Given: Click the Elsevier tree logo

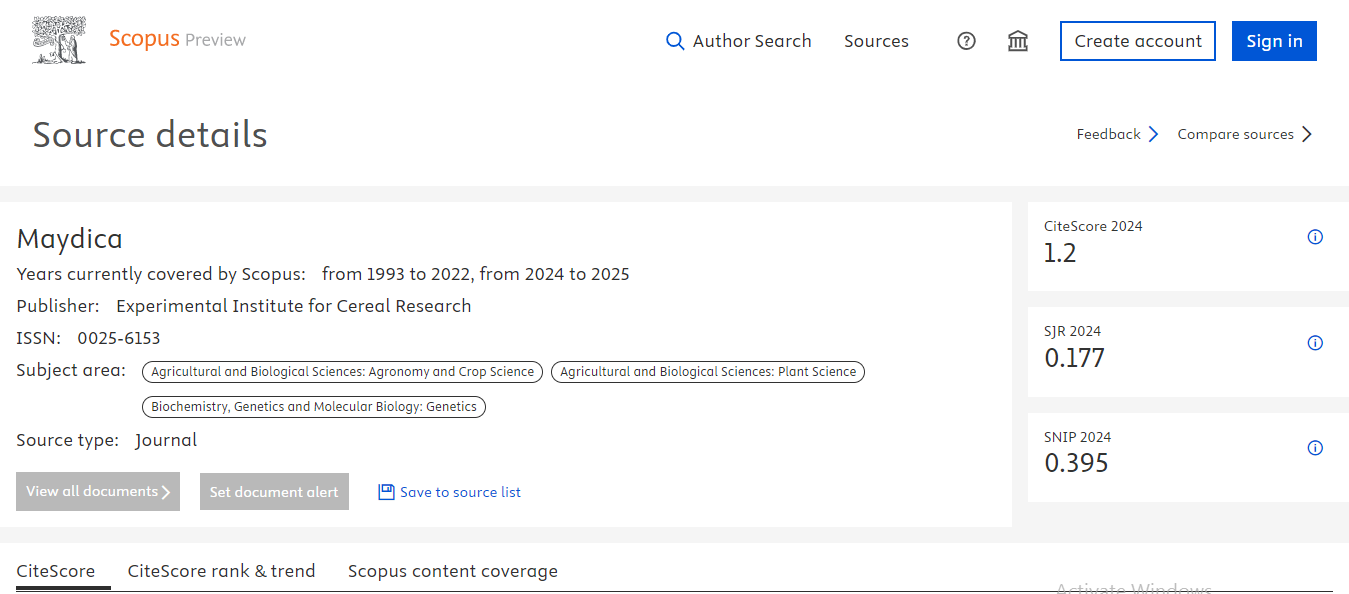Looking at the screenshot, I should point(59,41).
